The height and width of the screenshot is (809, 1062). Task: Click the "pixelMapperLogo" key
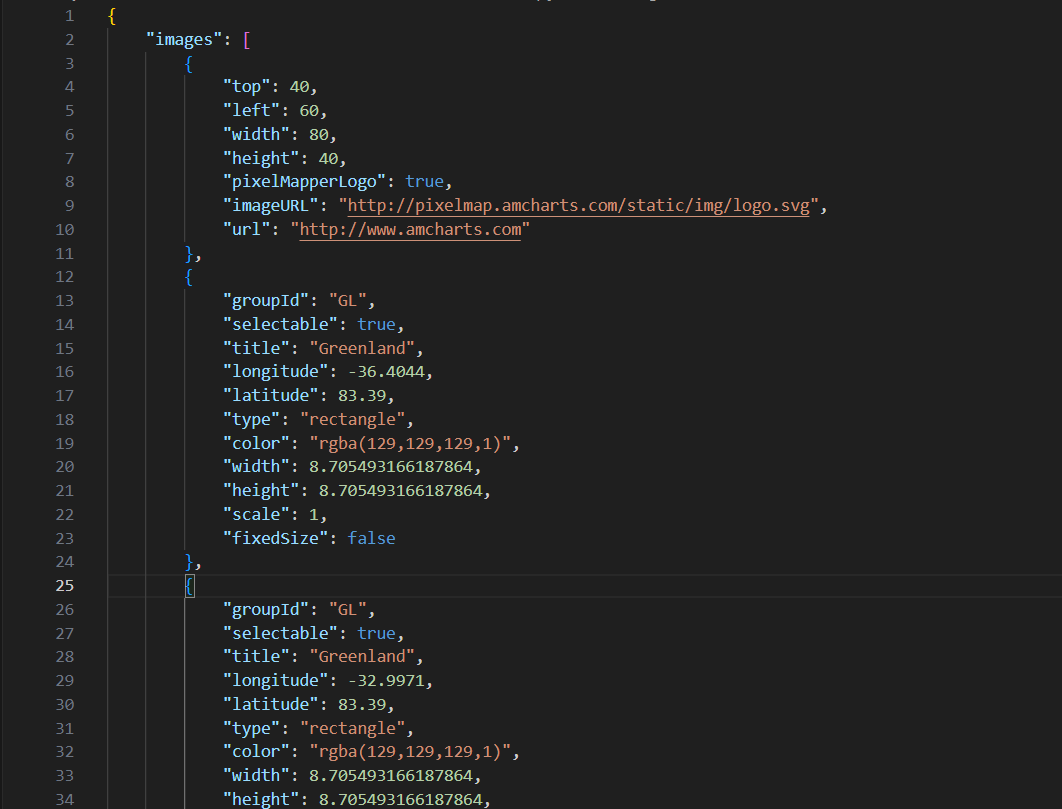click(x=309, y=182)
